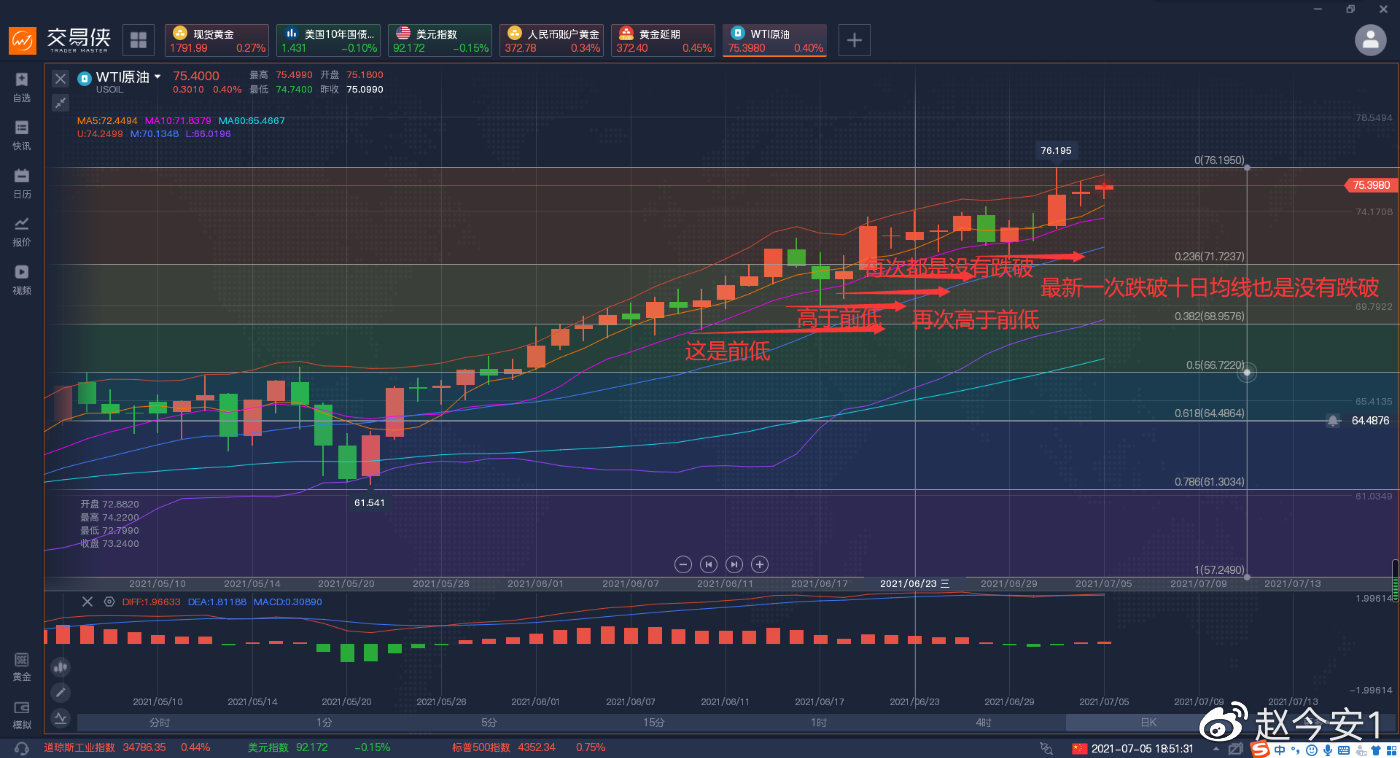The width and height of the screenshot is (1400, 758).
Task: Close the MACD indicator panel
Action: click(x=87, y=601)
